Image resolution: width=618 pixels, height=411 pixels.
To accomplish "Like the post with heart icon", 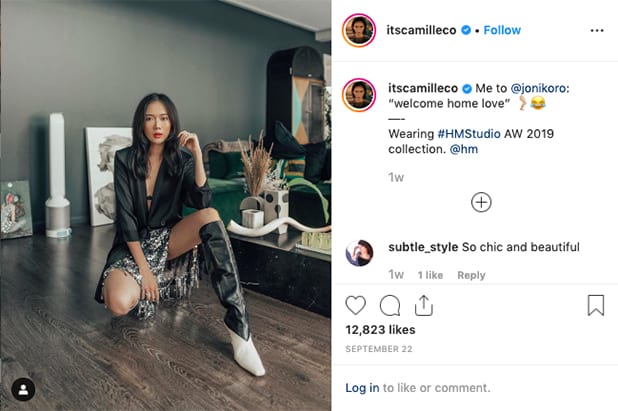I will point(356,305).
